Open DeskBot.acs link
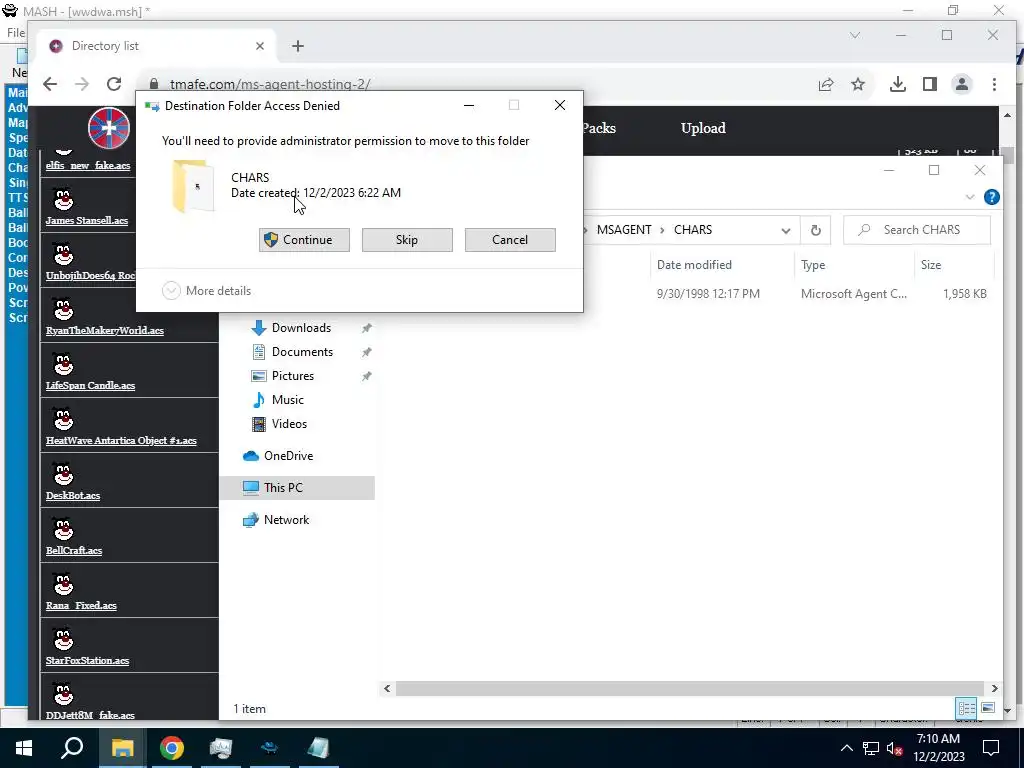This screenshot has width=1024, height=768. click(x=73, y=496)
